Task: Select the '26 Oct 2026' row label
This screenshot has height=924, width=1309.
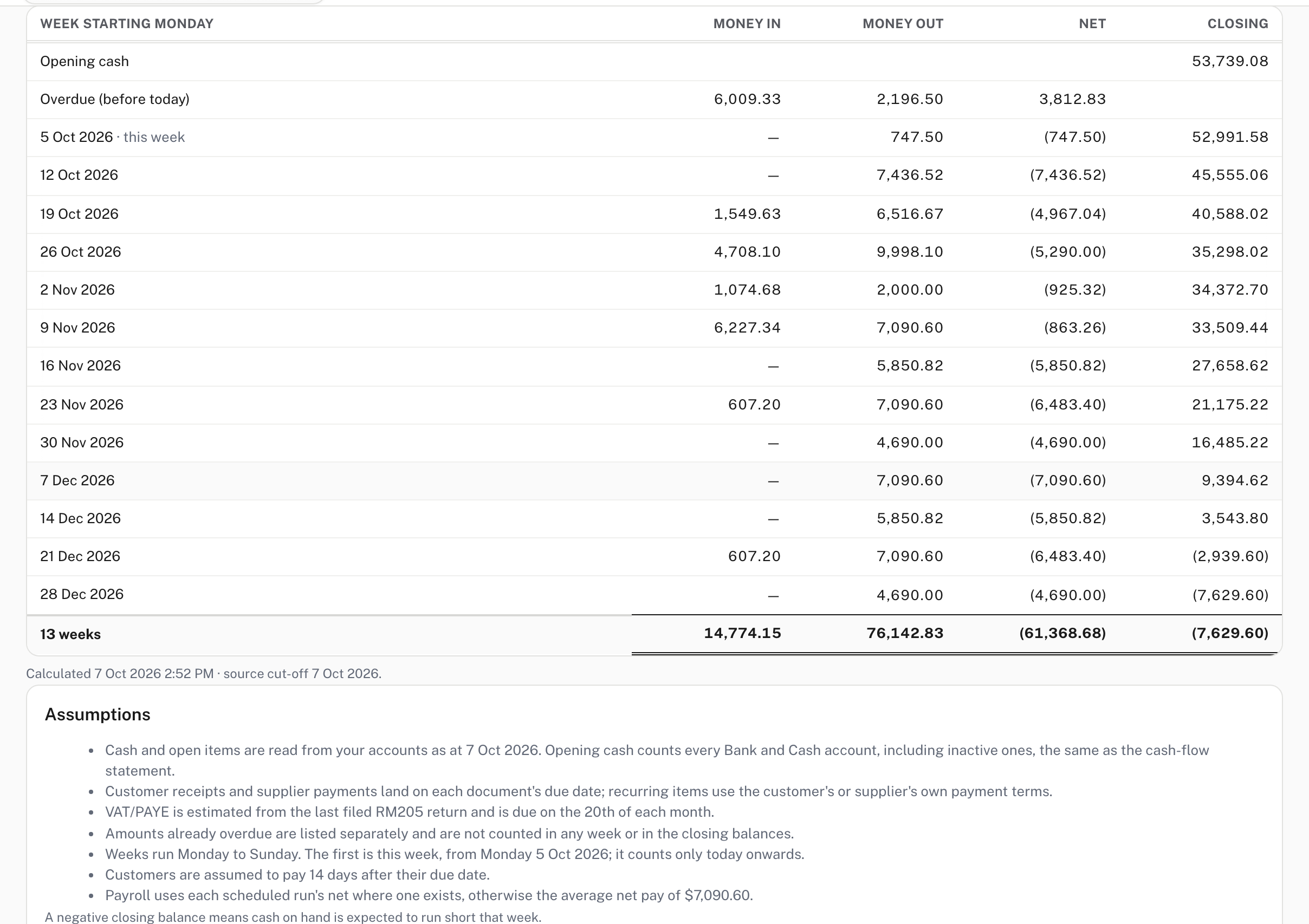Action: click(80, 252)
